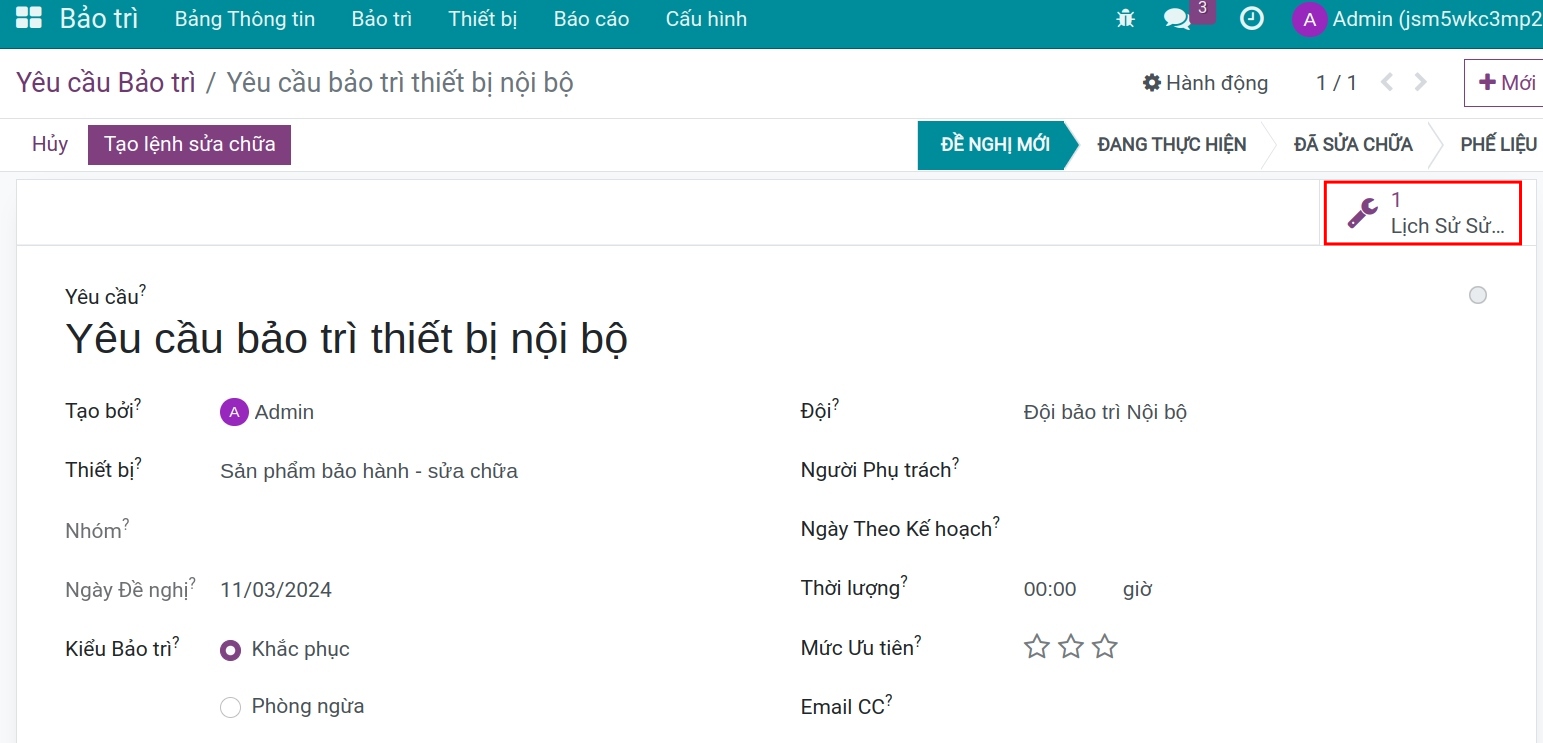Go to previous record with left chevron
The width and height of the screenshot is (1543, 743).
[1387, 83]
